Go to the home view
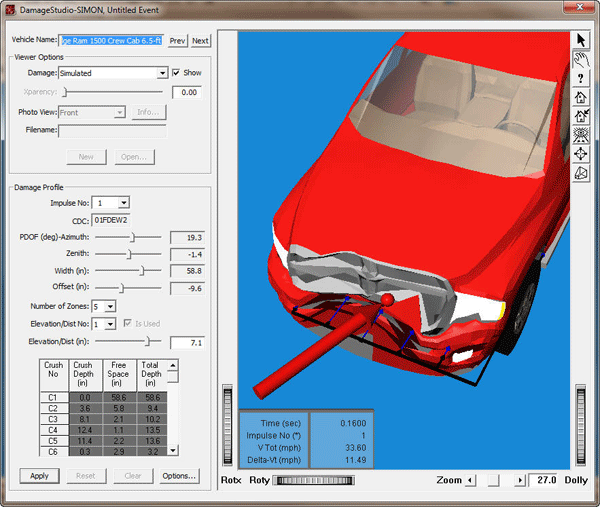The image size is (600, 507). point(582,97)
